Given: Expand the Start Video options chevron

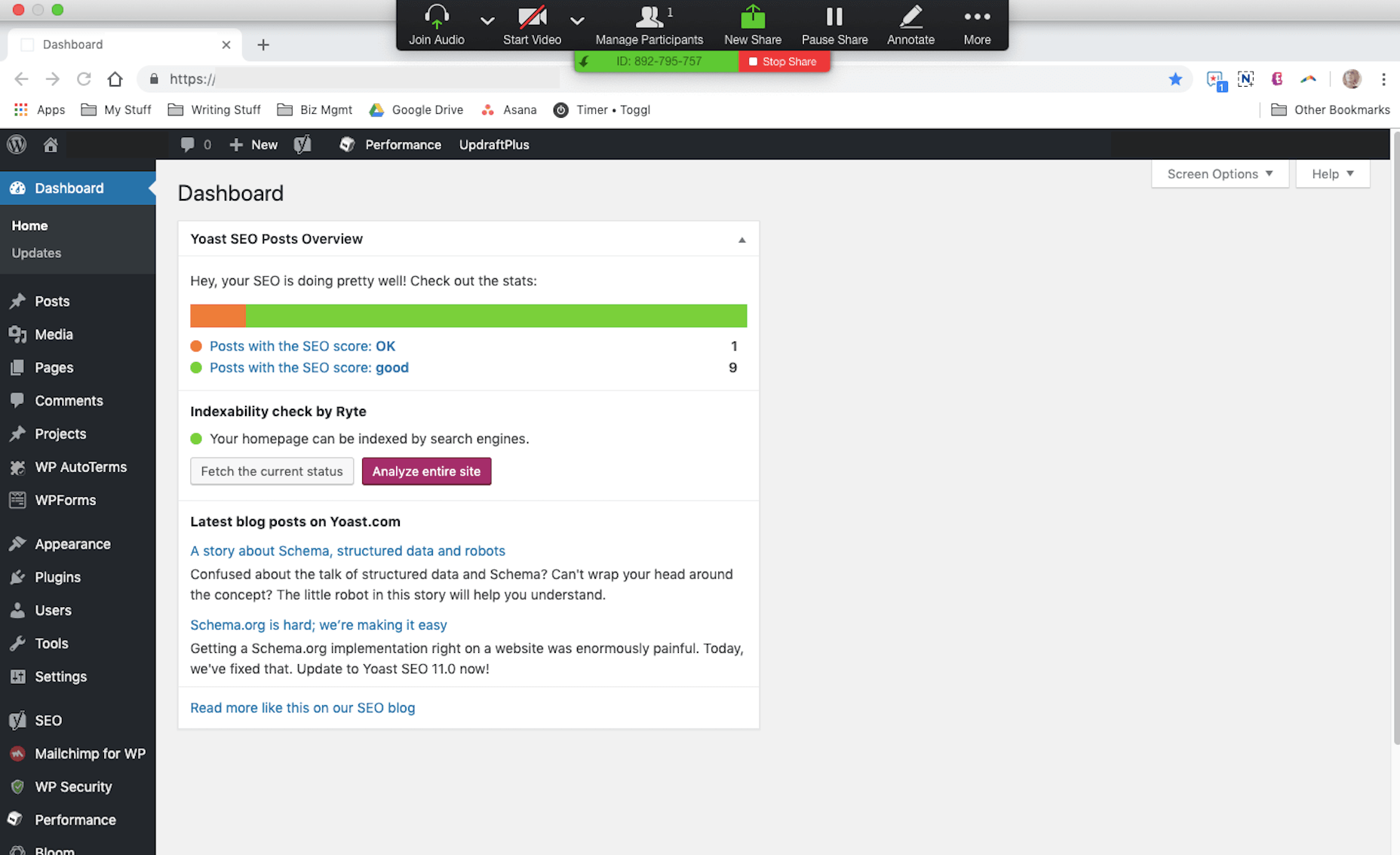Looking at the screenshot, I should coord(577,21).
